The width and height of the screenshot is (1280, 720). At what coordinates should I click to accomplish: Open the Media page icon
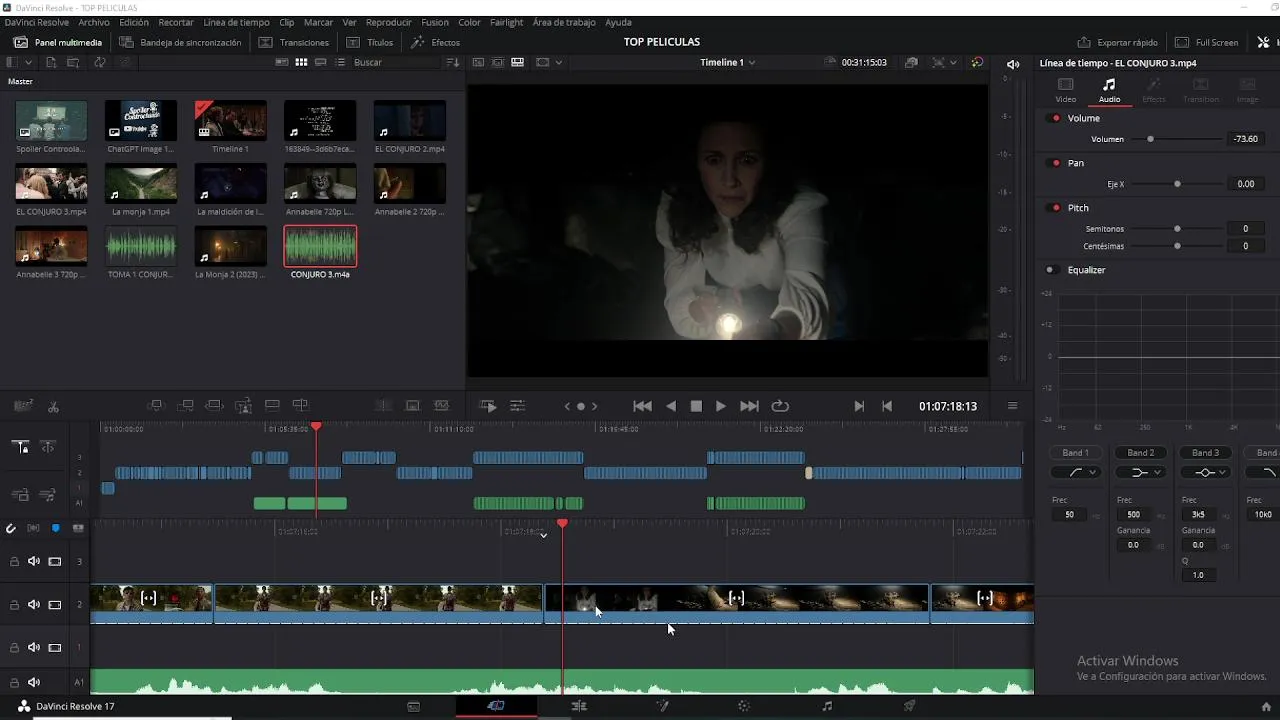pos(414,706)
